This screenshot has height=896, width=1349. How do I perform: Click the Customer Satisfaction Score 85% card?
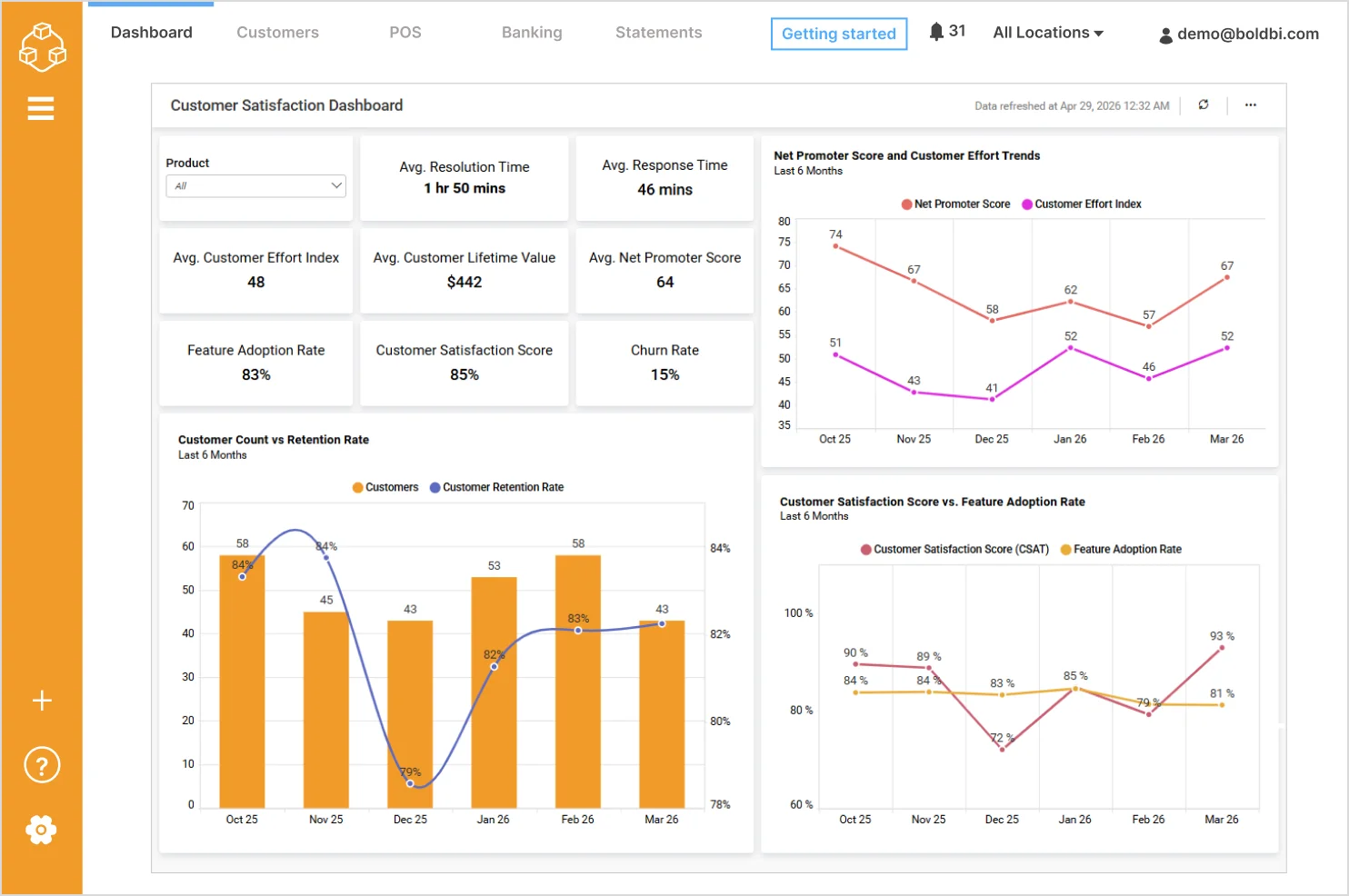(465, 363)
